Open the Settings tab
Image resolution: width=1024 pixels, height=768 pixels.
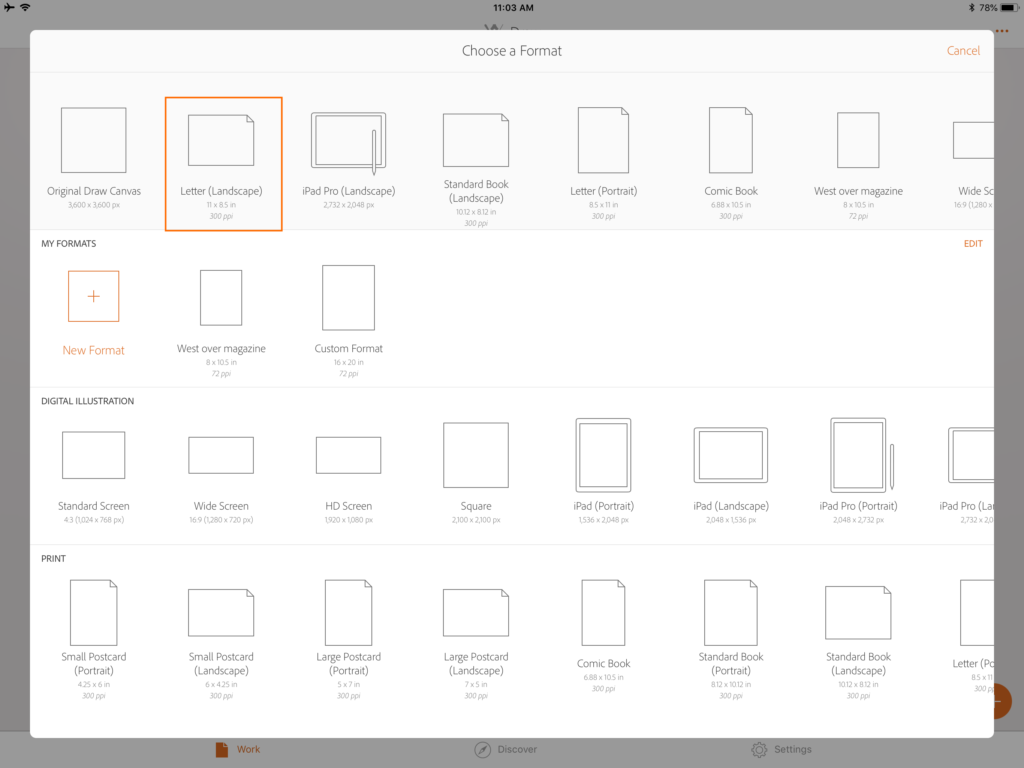click(x=781, y=749)
